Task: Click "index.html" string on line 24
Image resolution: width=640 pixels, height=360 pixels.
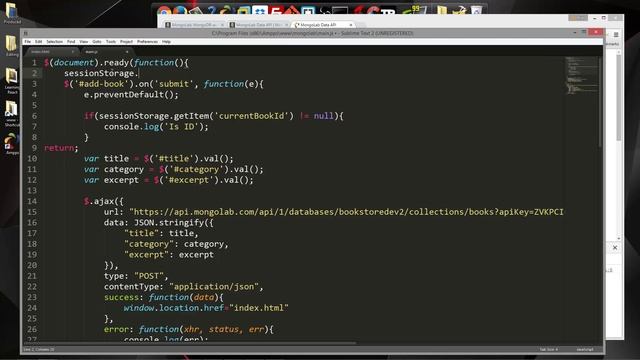Action: [x=259, y=308]
